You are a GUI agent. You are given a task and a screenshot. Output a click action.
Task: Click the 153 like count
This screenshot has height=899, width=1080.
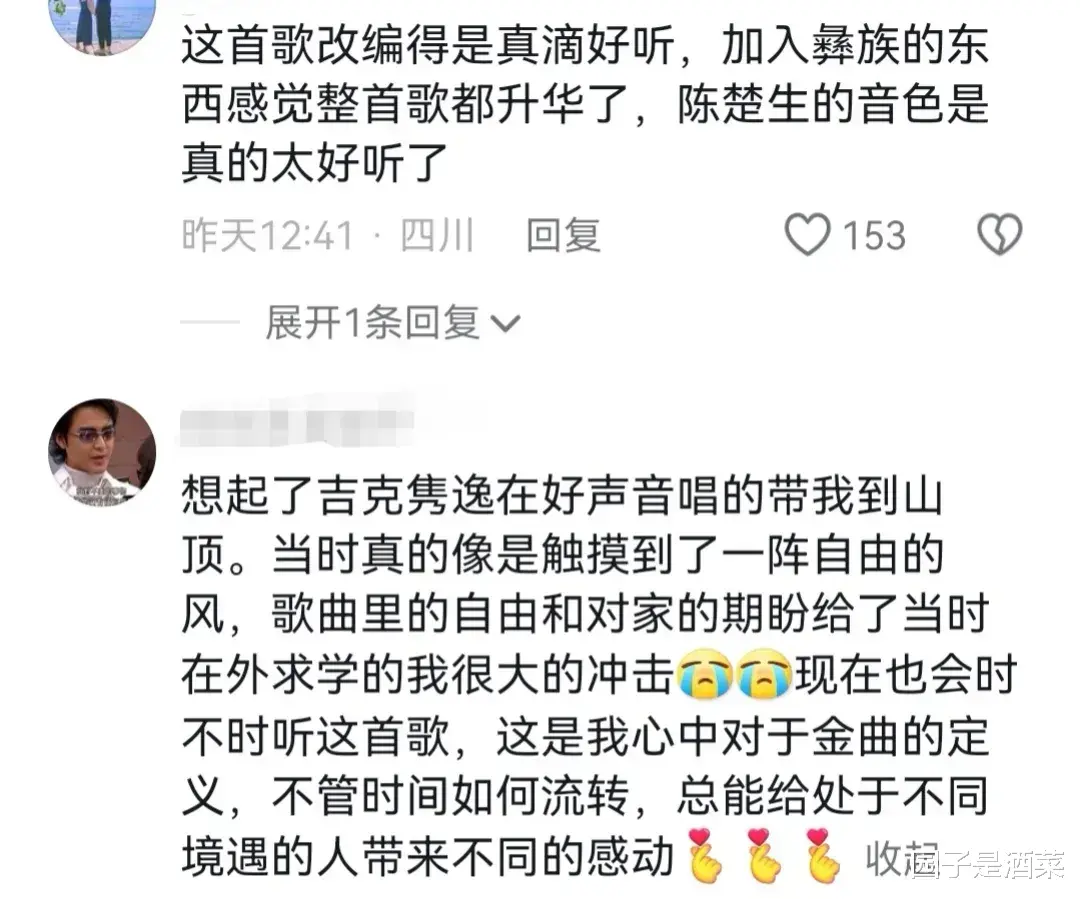874,236
